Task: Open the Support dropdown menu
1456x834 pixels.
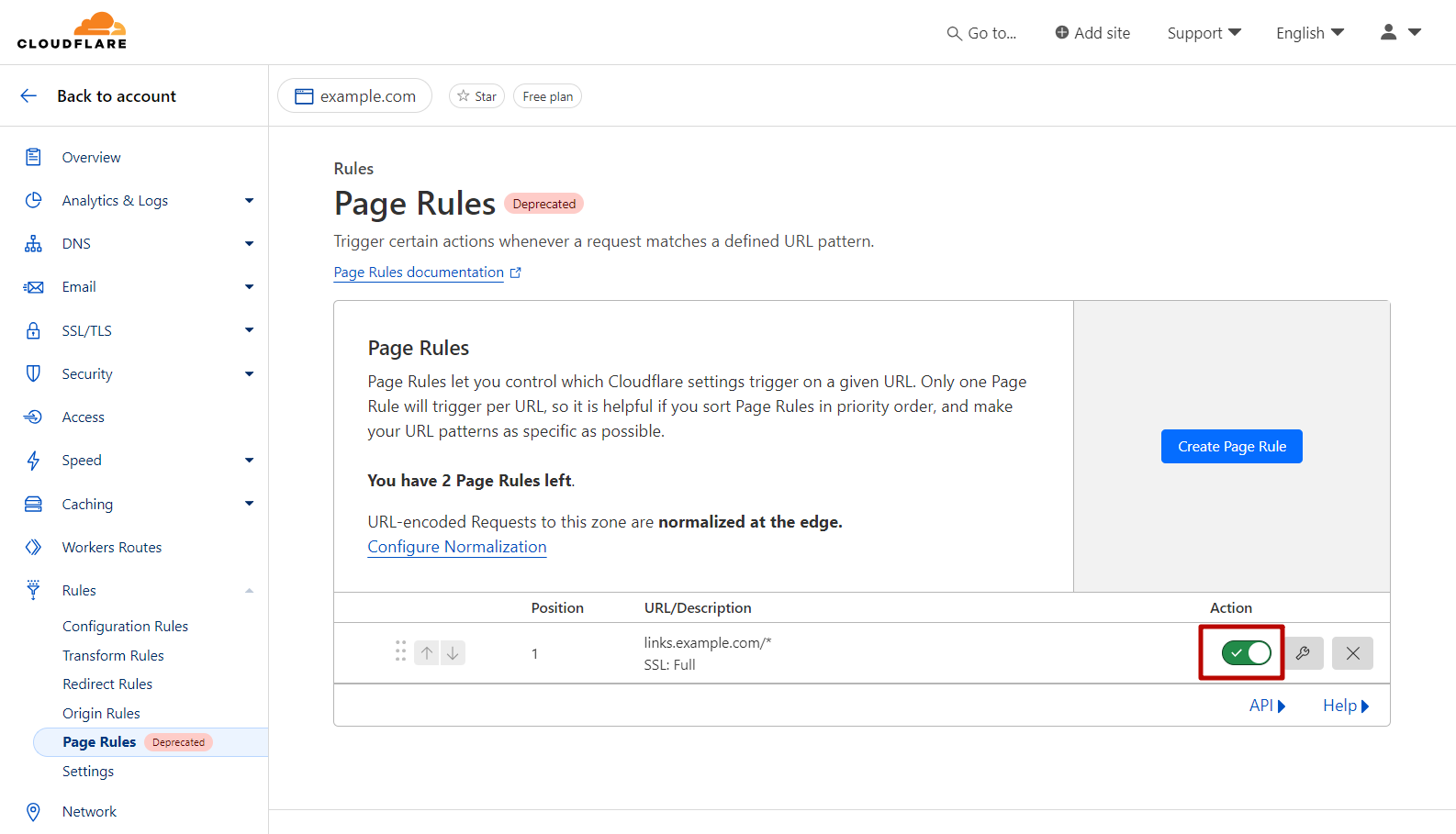Action: (x=1204, y=33)
